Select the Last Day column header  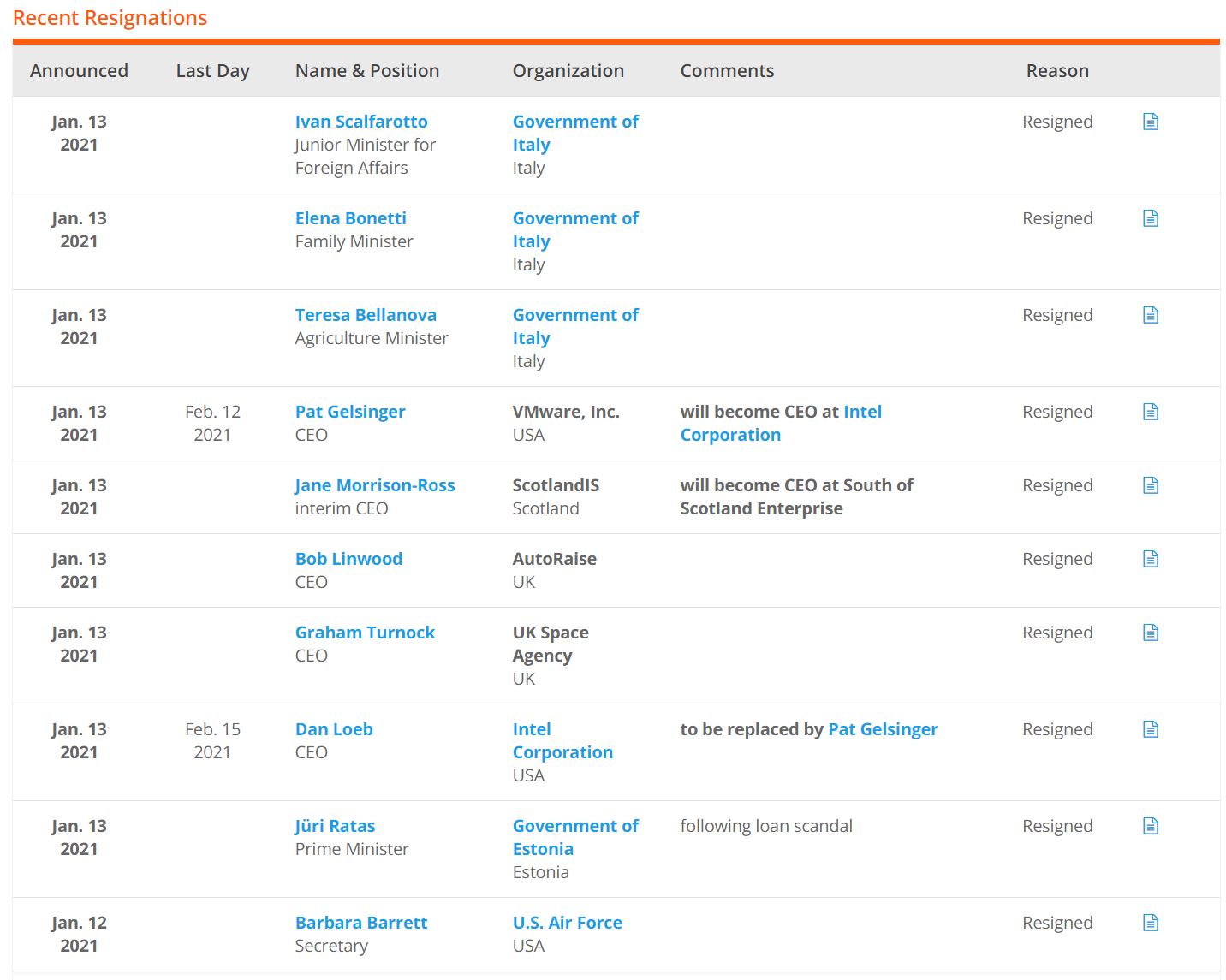click(x=212, y=71)
